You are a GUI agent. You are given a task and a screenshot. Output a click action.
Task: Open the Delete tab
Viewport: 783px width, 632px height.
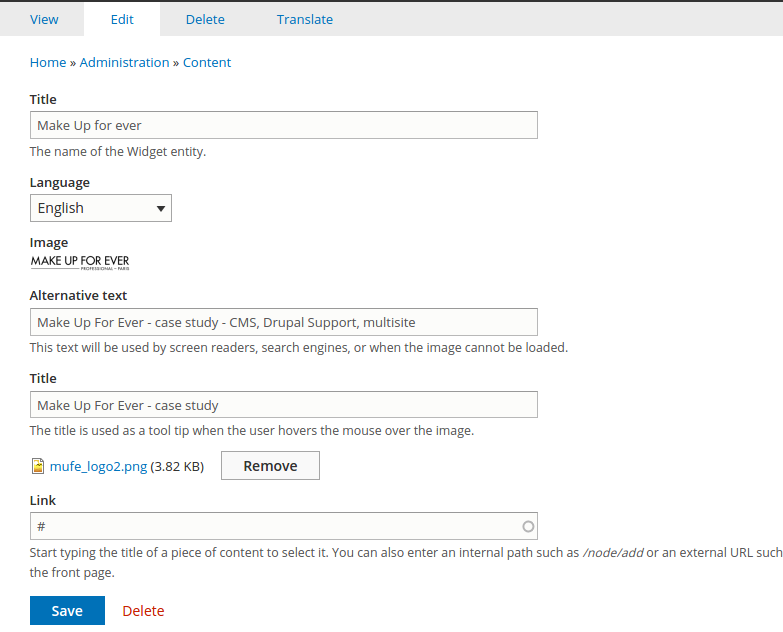point(205,19)
